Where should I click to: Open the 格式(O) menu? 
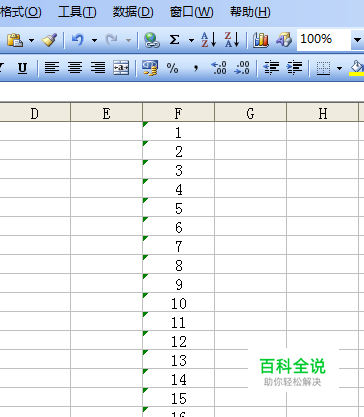(21, 12)
